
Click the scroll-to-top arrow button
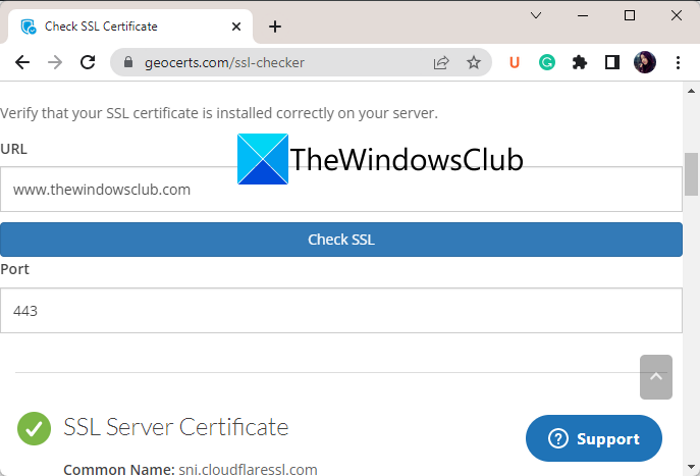coord(656,377)
